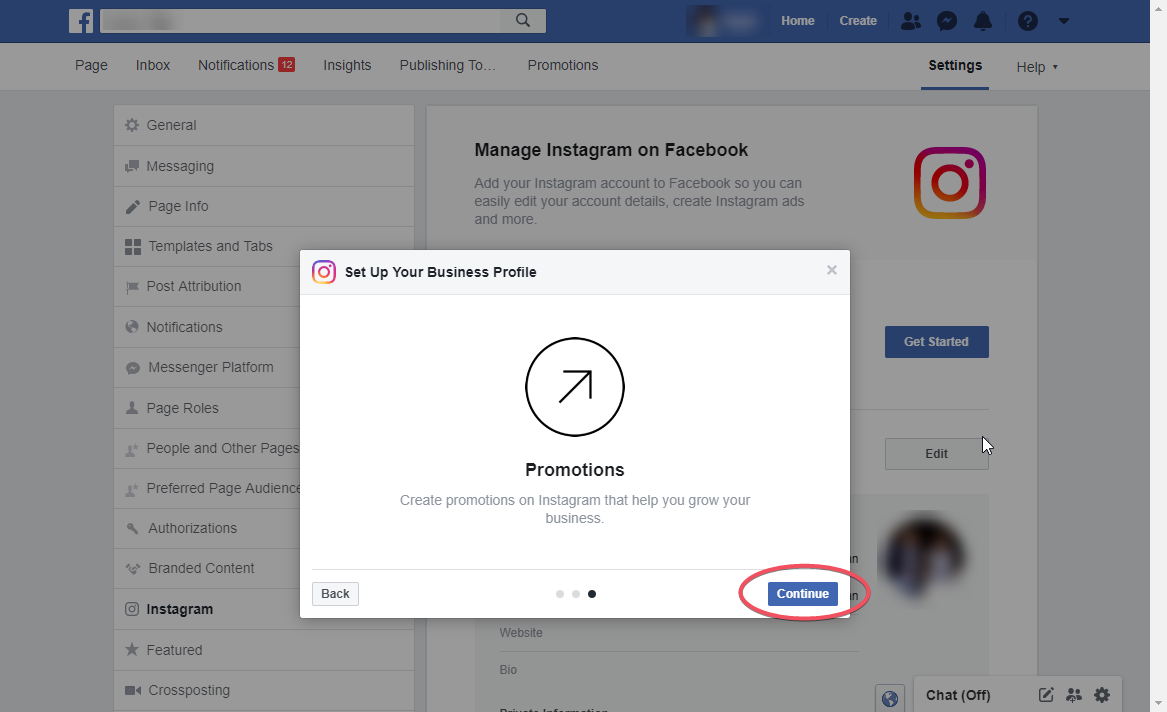Open chat options gear icon

1102,695
